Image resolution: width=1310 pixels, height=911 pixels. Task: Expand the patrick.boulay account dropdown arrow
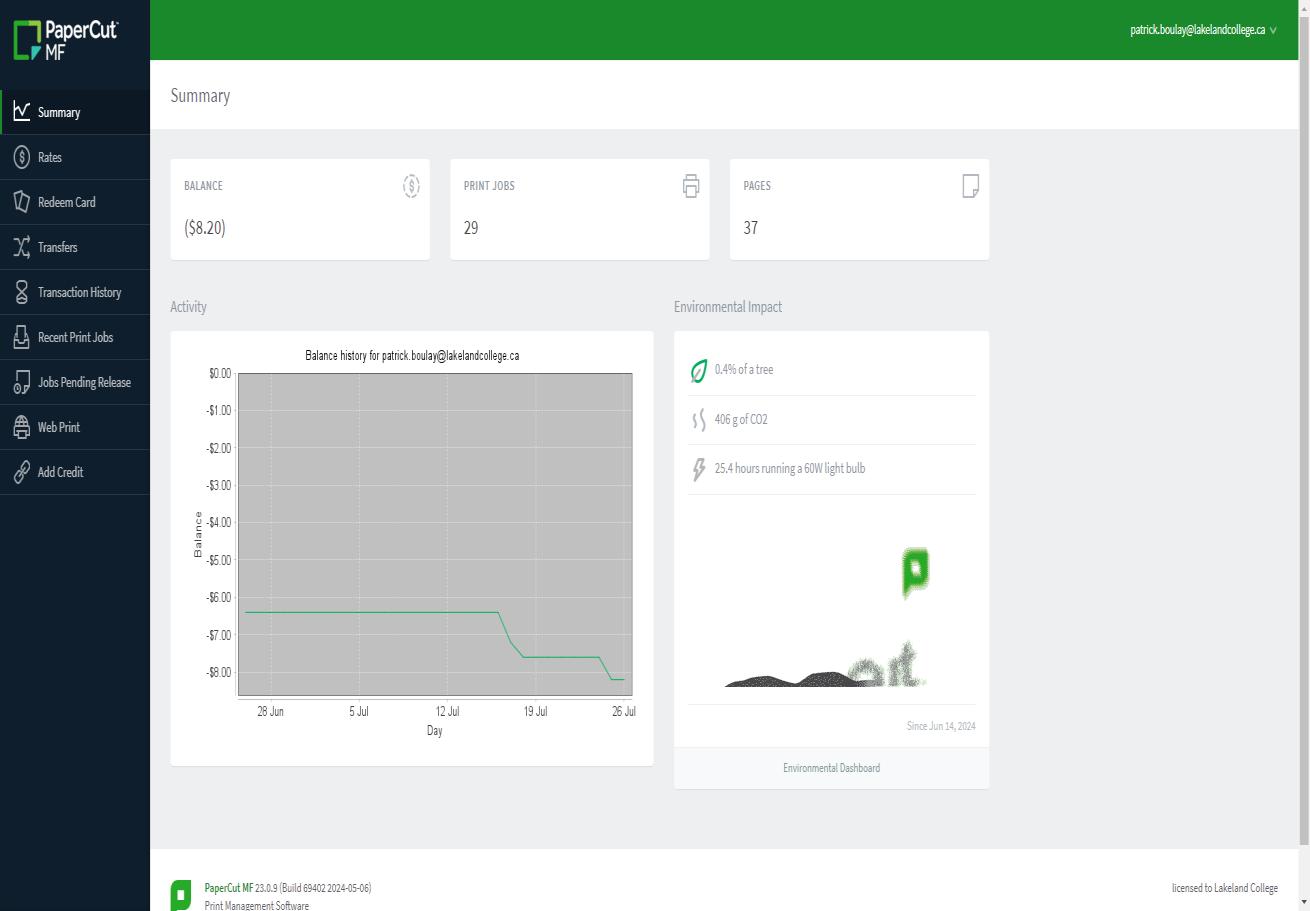tap(1273, 31)
